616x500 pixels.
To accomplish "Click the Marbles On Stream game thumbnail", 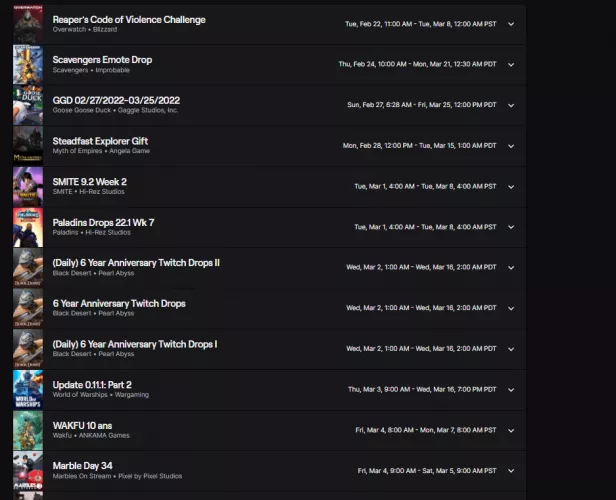I will [27, 470].
